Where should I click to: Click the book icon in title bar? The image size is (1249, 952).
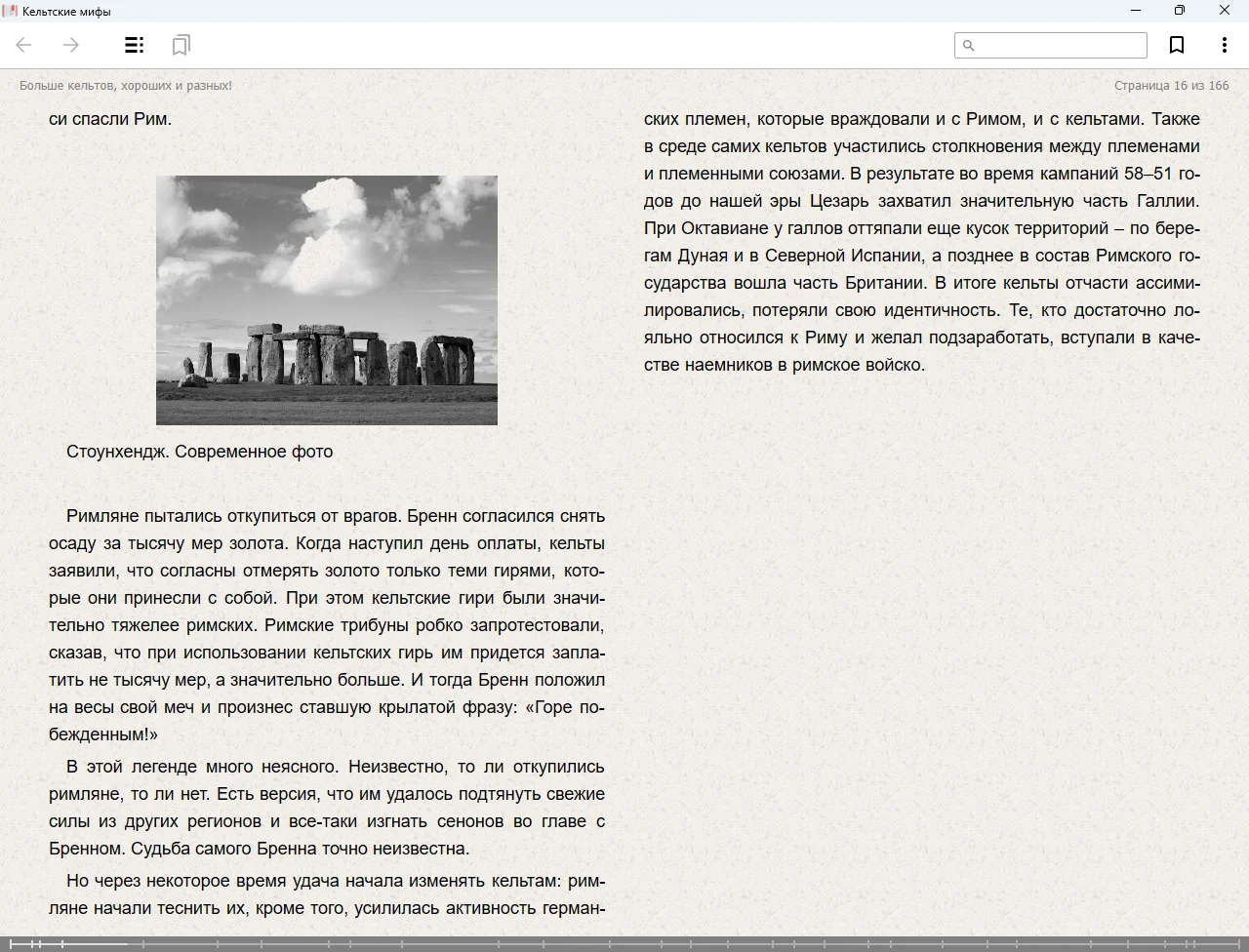tap(10, 11)
